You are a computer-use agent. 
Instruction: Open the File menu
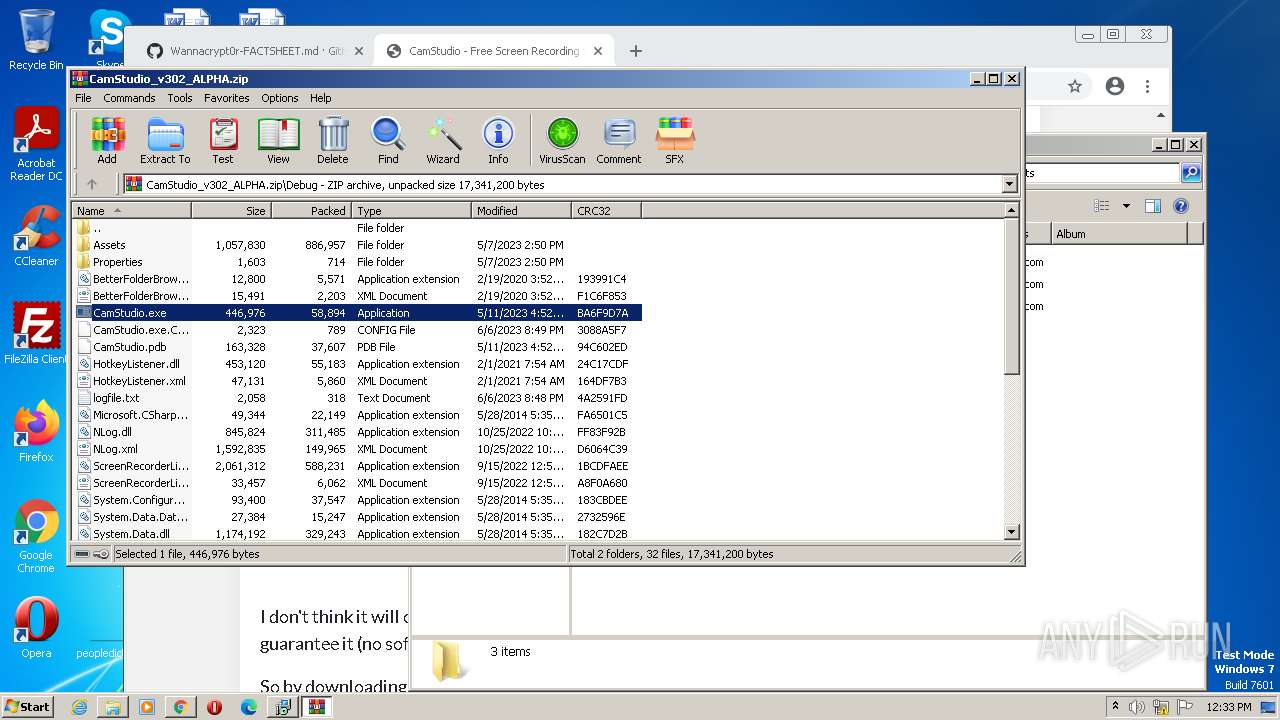[x=83, y=98]
